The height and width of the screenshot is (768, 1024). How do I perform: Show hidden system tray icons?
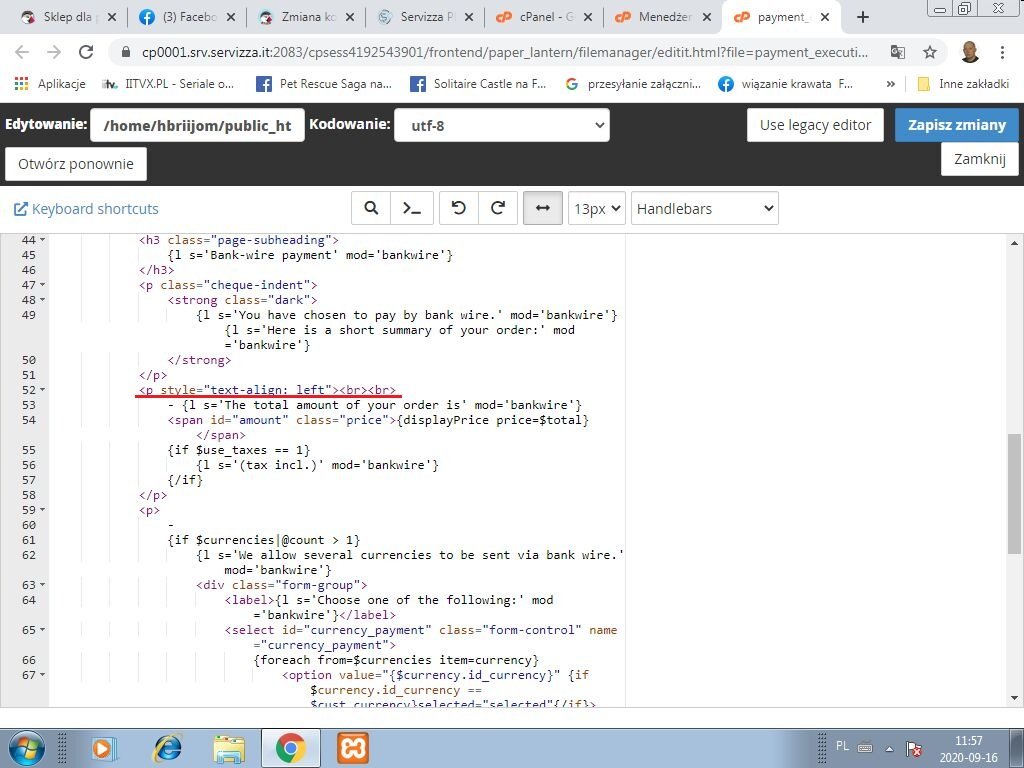889,748
